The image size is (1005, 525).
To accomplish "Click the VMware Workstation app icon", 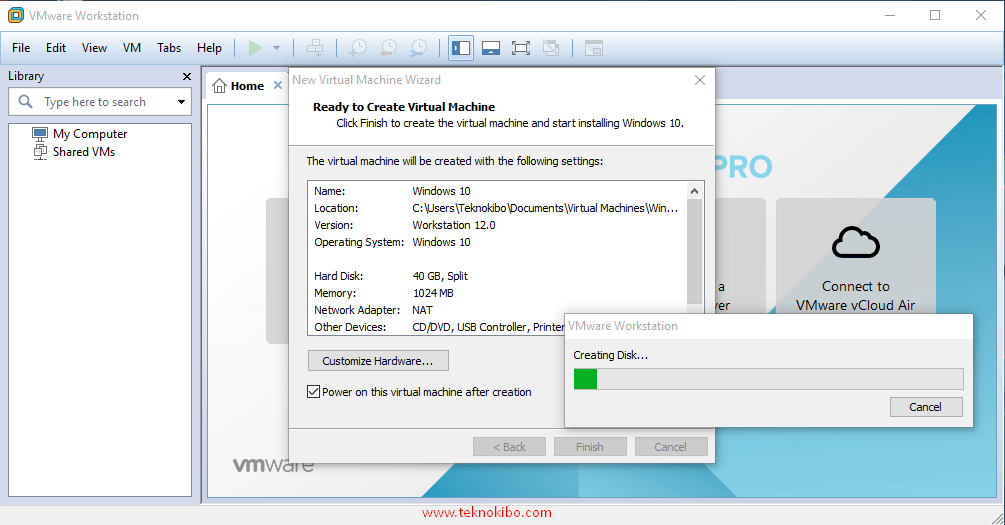I will (x=15, y=15).
